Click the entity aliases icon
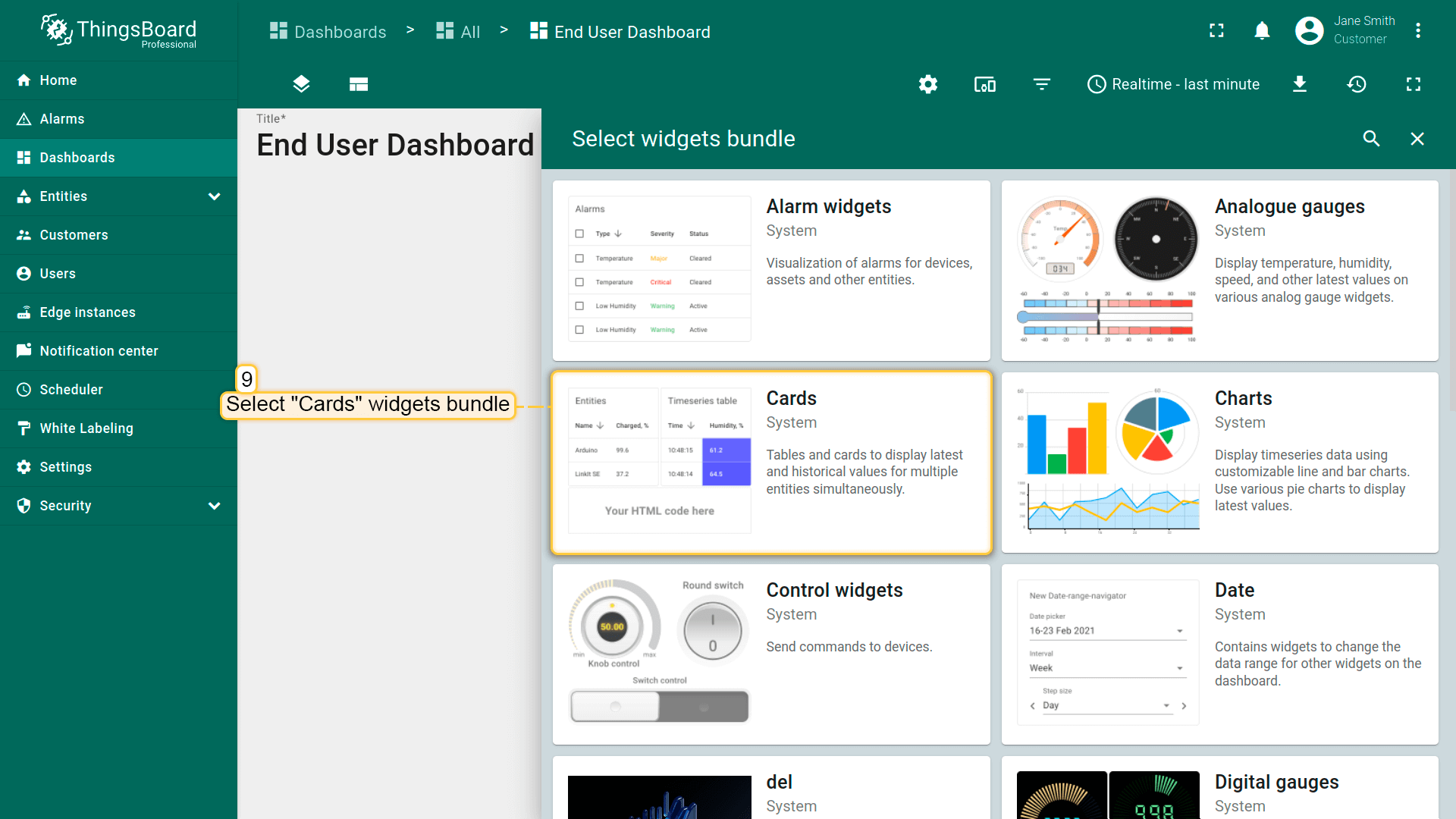This screenshot has width=1456, height=819. (x=984, y=84)
